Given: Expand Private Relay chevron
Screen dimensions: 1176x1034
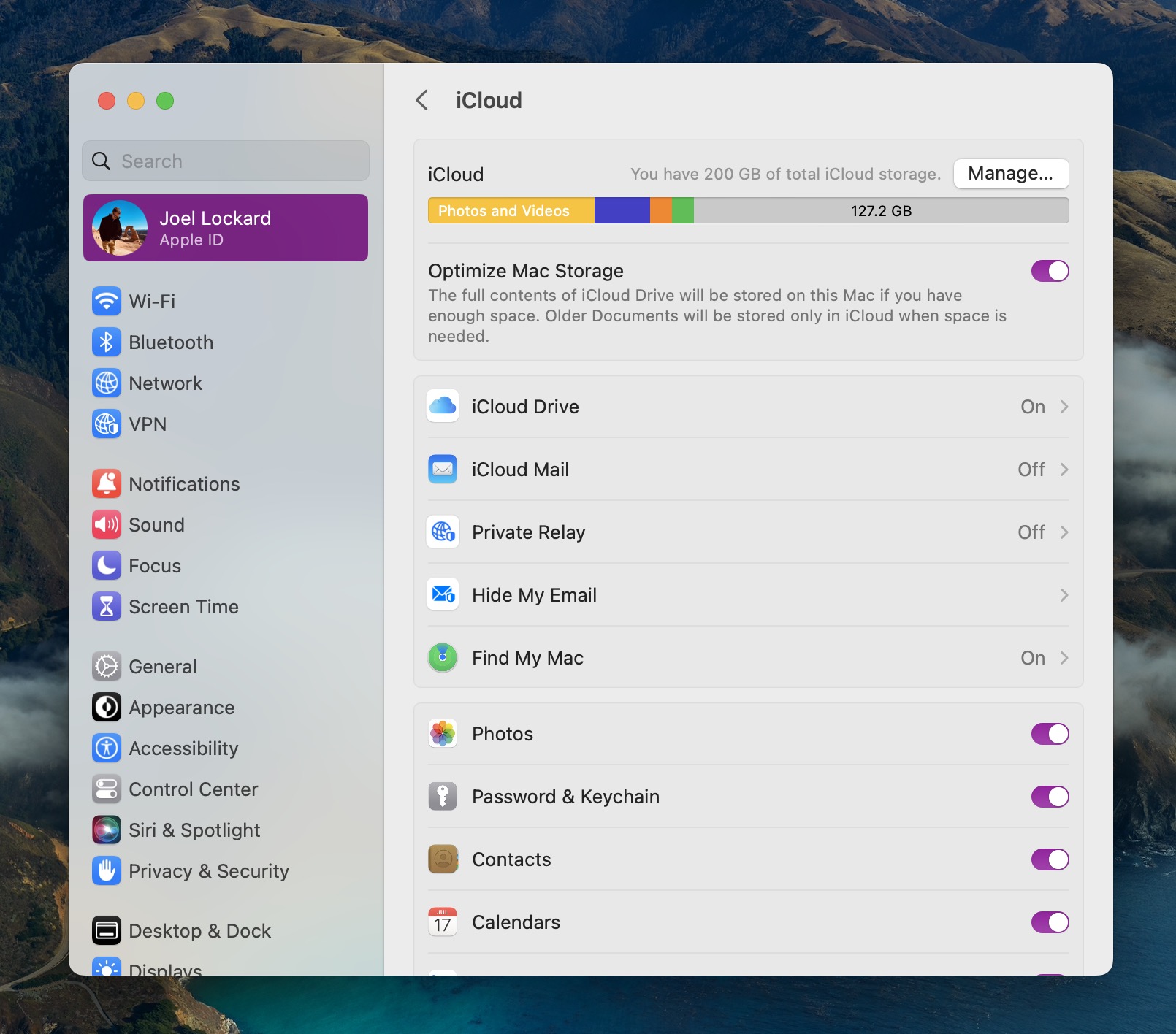Looking at the screenshot, I should (1064, 532).
